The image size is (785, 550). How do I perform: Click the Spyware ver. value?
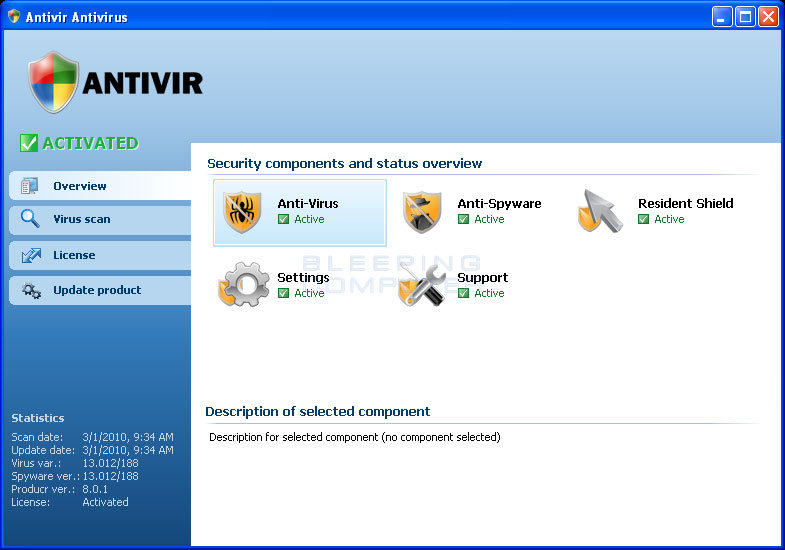110,476
